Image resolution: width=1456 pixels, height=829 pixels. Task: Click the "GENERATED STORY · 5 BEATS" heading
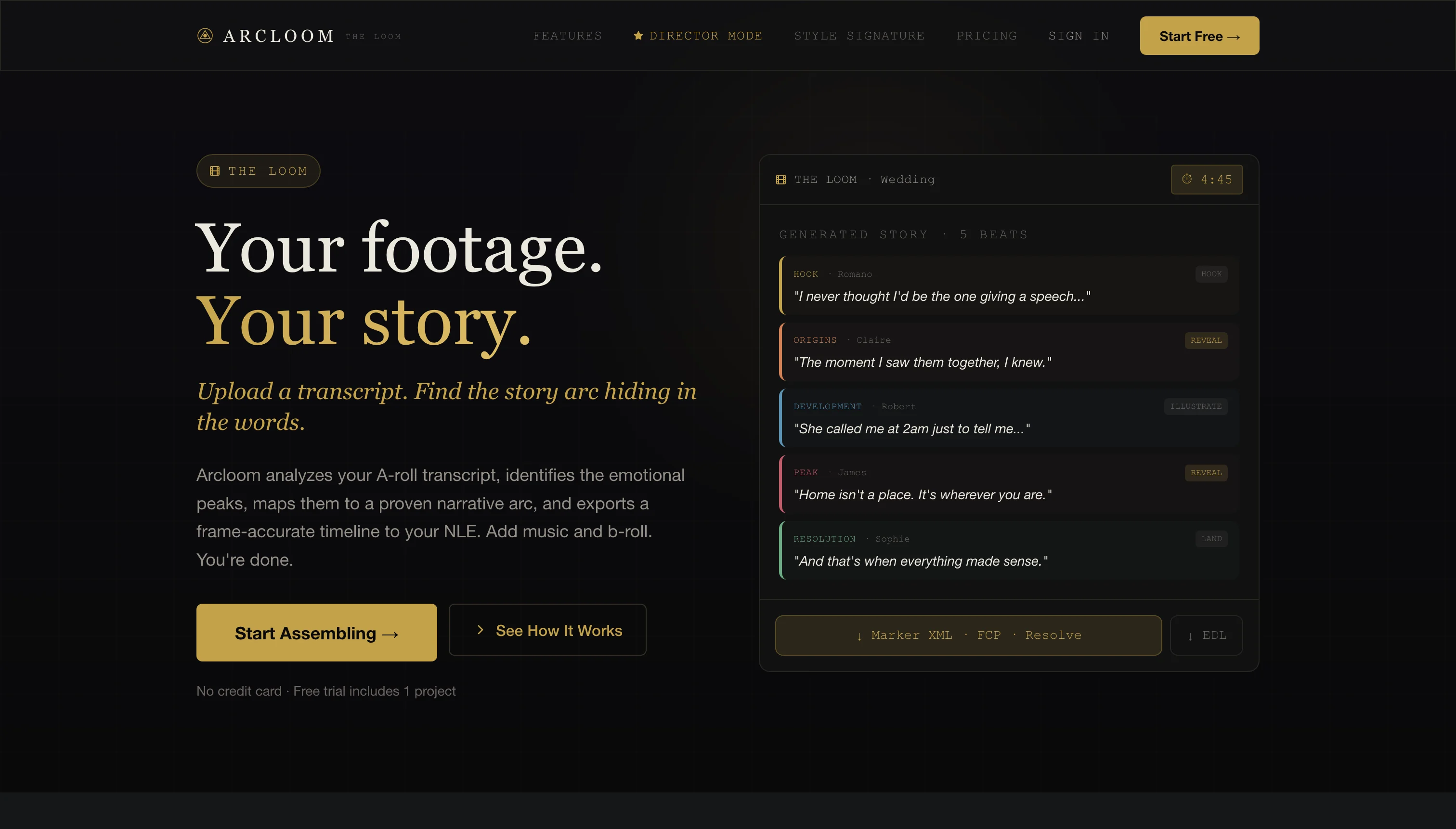[903, 234]
